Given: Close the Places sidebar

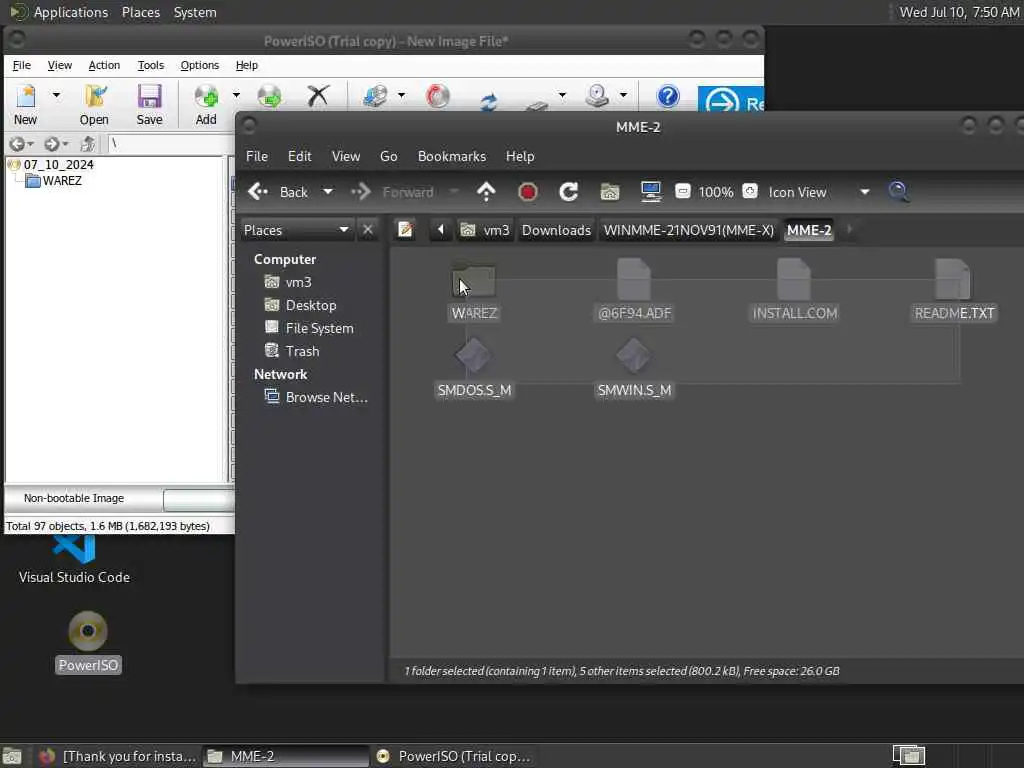Looking at the screenshot, I should [368, 230].
